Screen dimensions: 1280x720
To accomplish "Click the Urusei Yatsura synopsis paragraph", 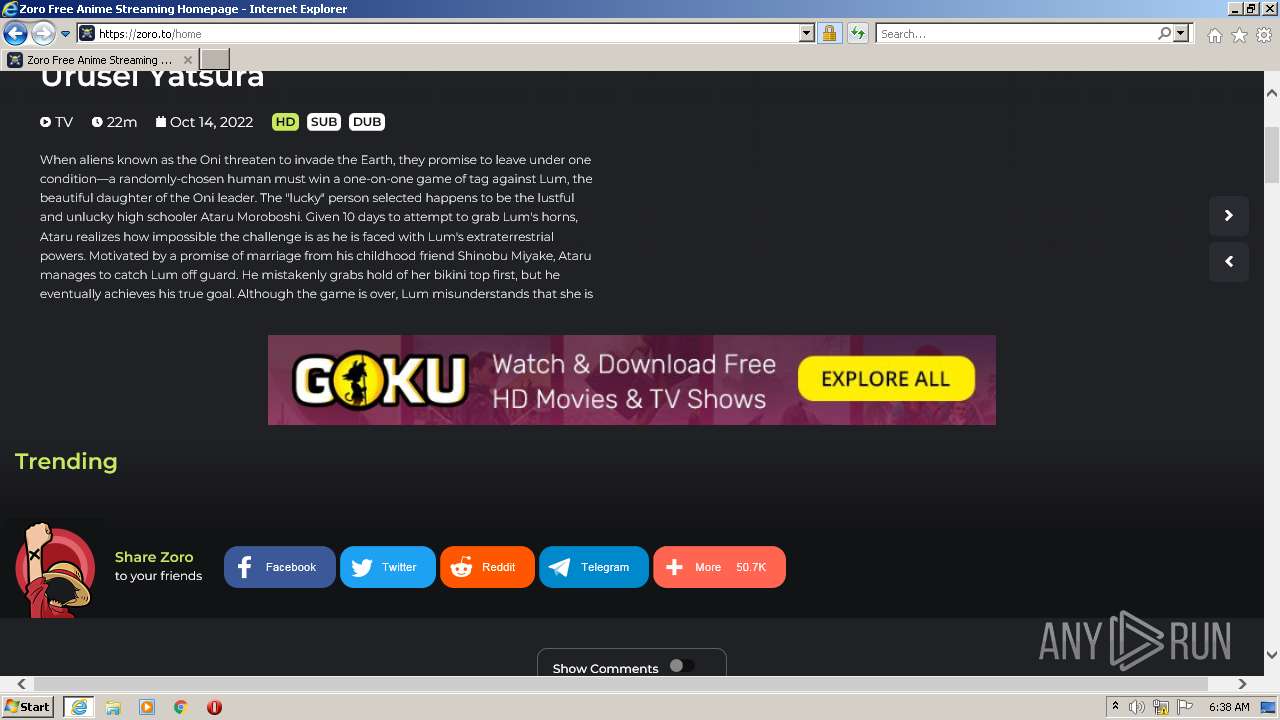I will pos(317,227).
